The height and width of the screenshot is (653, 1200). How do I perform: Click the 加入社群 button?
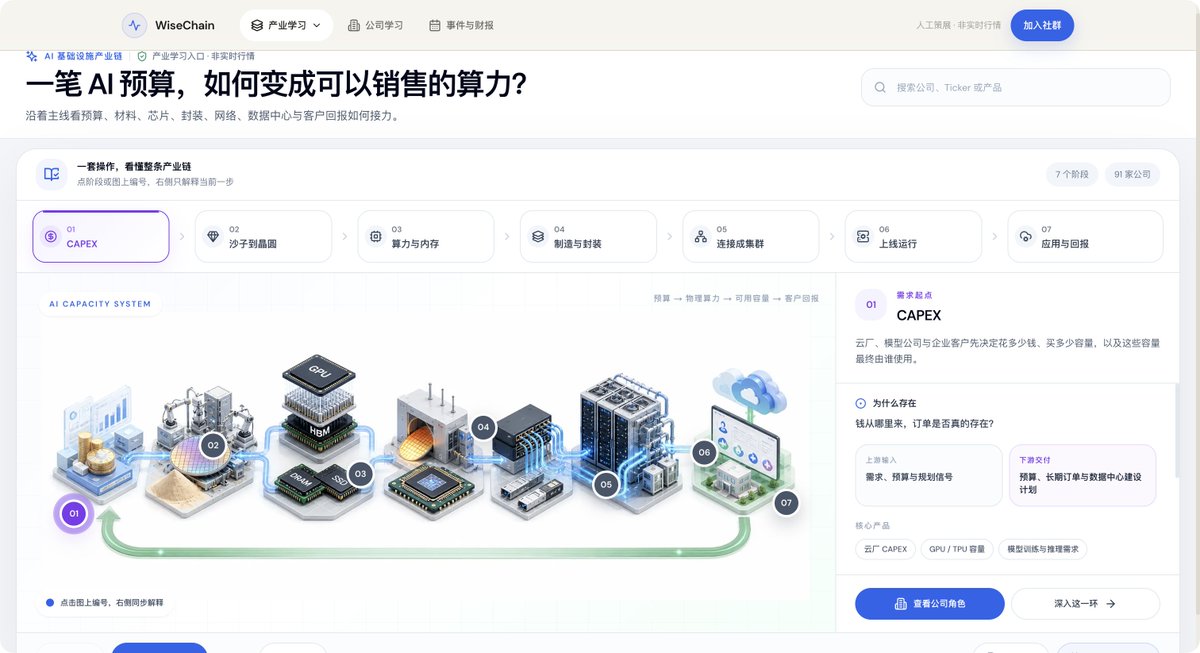point(1042,26)
